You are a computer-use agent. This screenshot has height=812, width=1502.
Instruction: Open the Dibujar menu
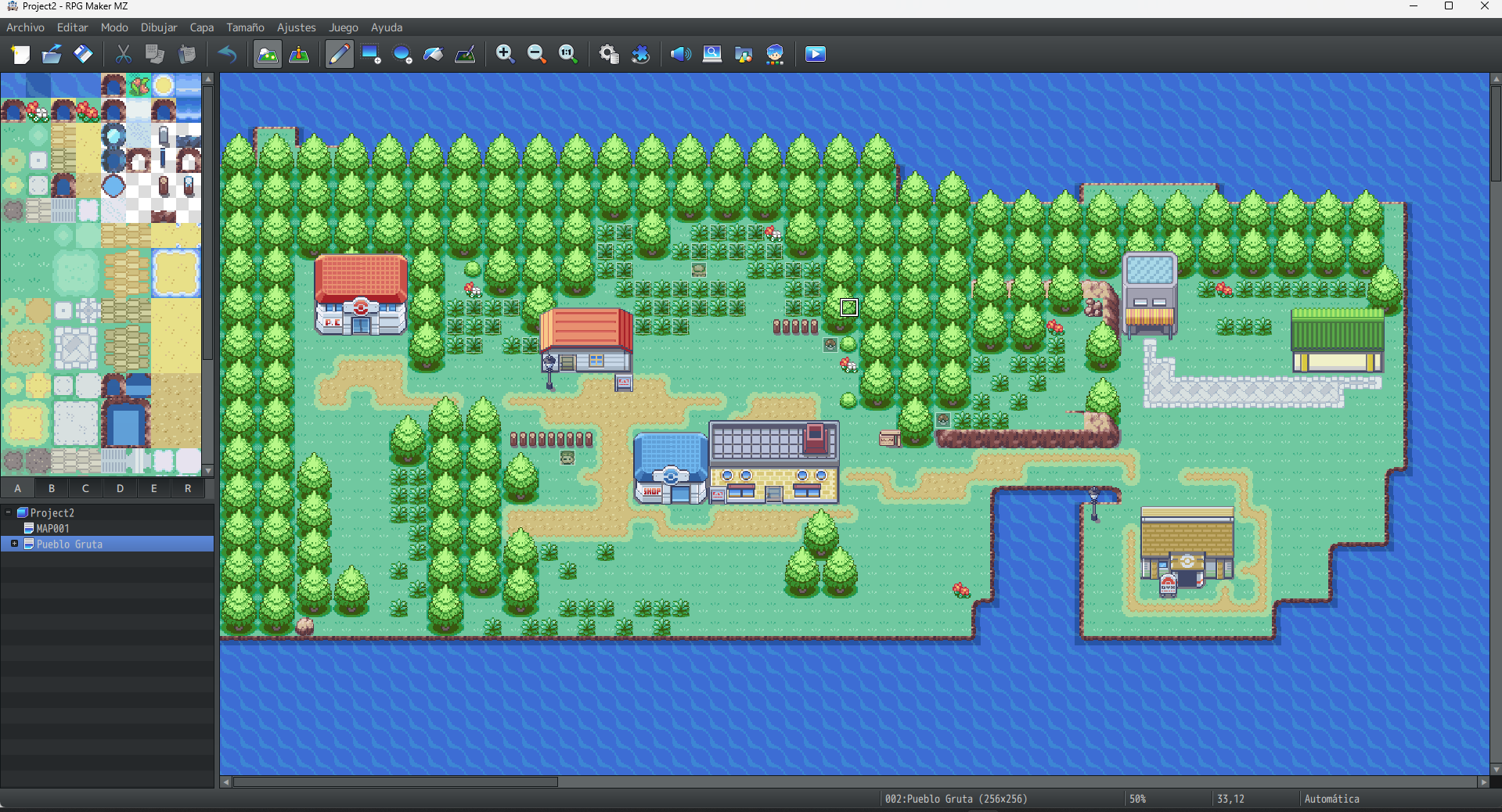159,27
